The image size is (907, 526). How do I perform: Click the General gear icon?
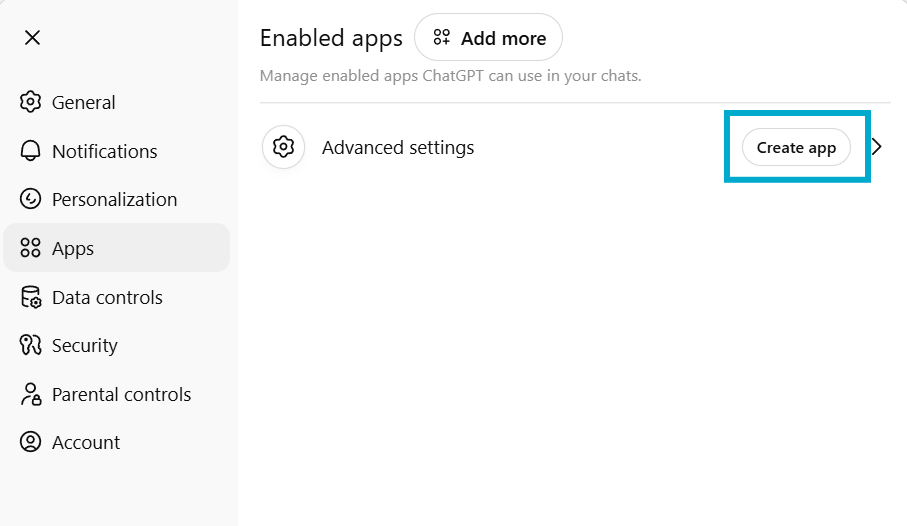(x=31, y=102)
